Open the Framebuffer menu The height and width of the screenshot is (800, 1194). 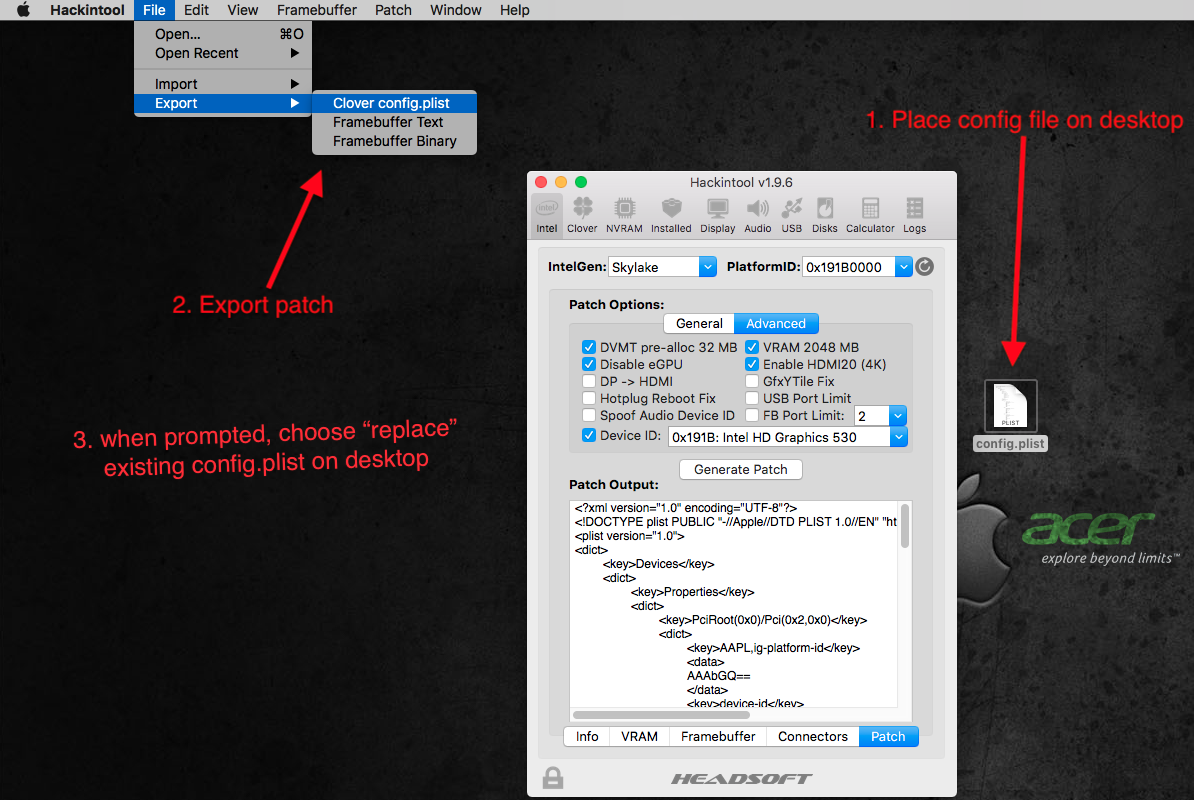pos(317,10)
